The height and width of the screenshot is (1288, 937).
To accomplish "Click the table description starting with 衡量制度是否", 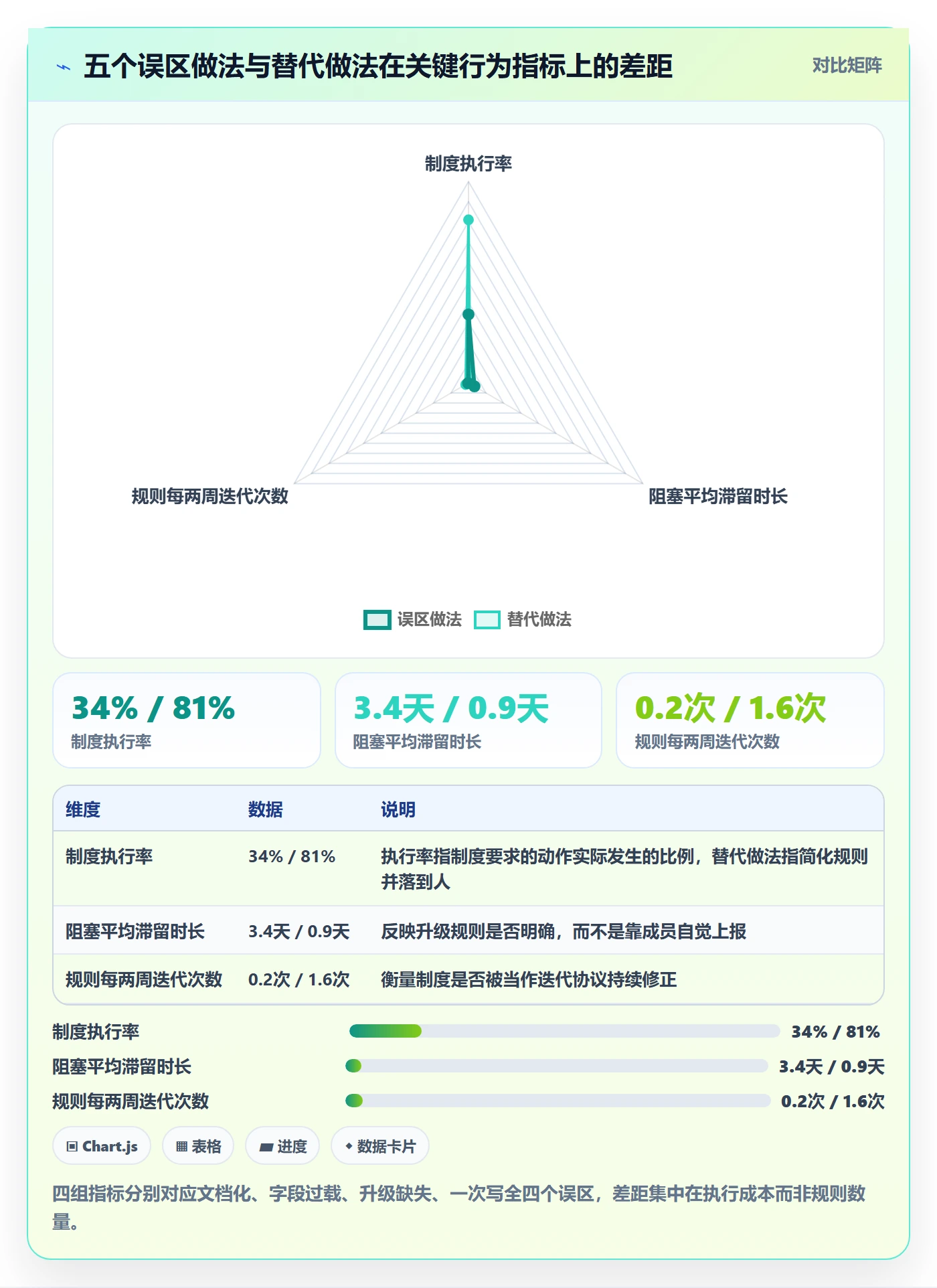I will pos(529,979).
